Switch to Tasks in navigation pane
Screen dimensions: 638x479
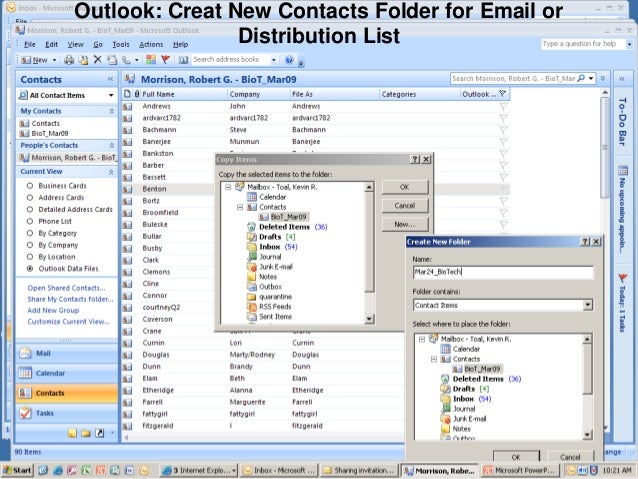(67, 413)
